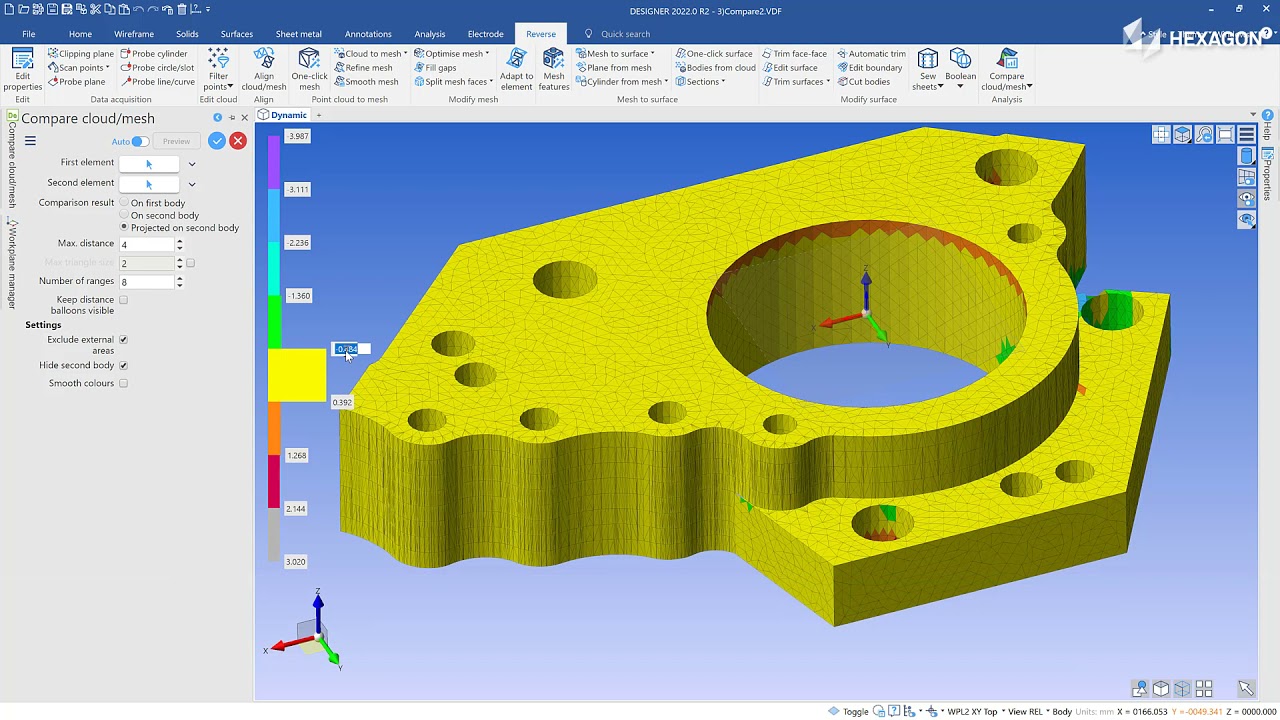Uncheck Hide second body
This screenshot has width=1280, height=720.
click(x=123, y=365)
